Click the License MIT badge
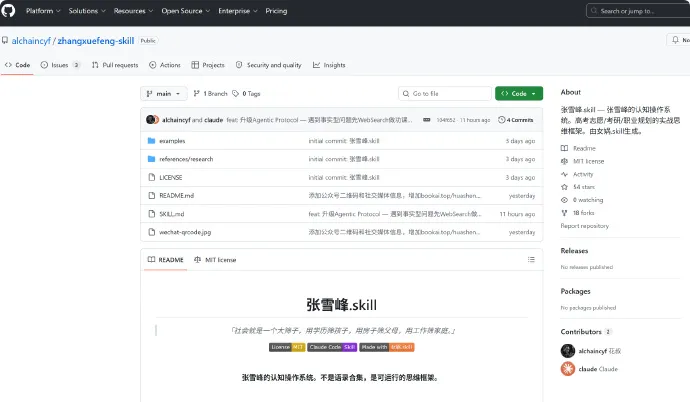This screenshot has width=690, height=402. point(287,347)
